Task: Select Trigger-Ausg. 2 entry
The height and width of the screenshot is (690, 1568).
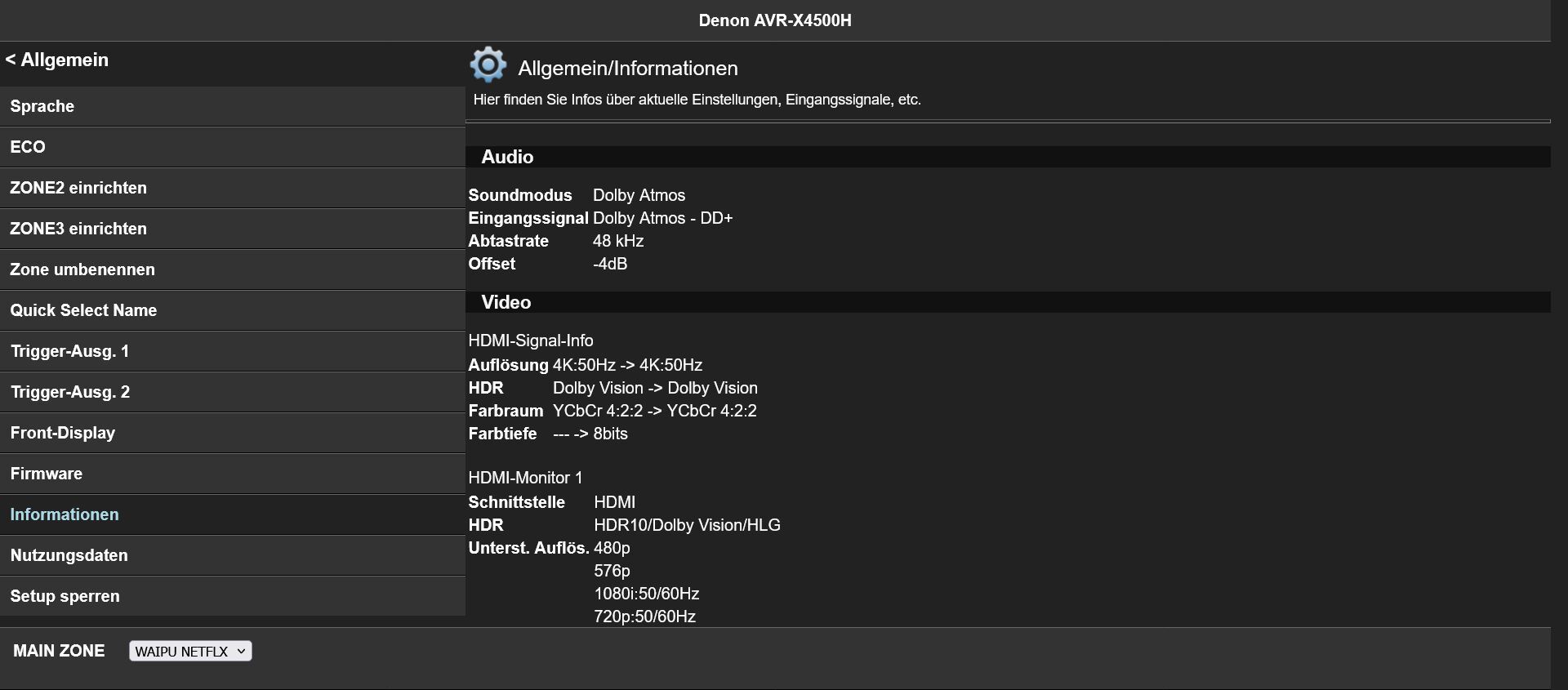Action: click(x=70, y=392)
